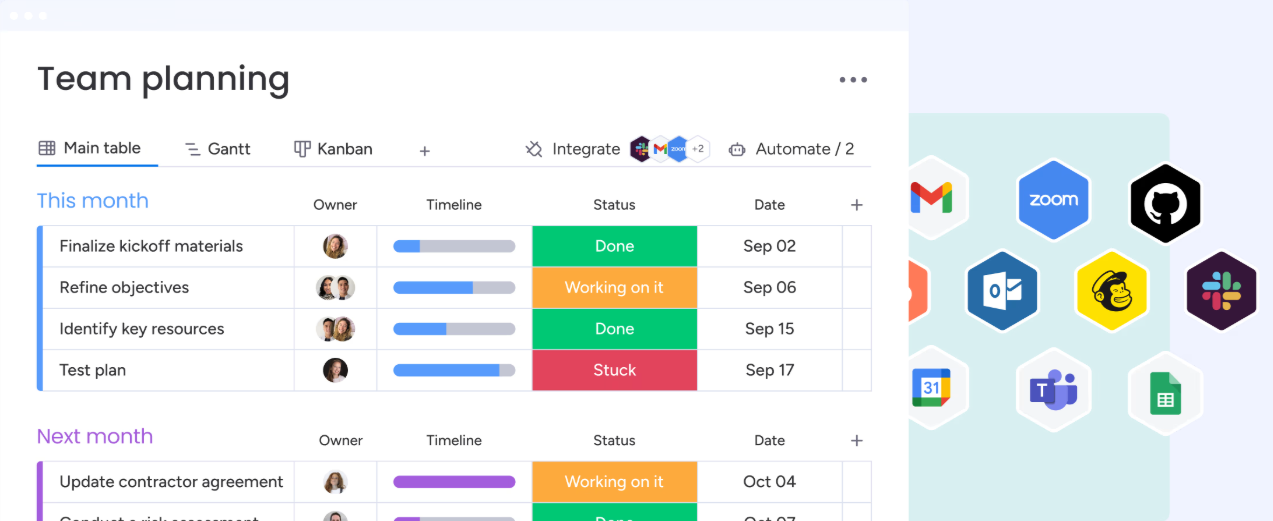Add a new board view with plus
This screenshot has height=521, width=1273.
tap(425, 151)
